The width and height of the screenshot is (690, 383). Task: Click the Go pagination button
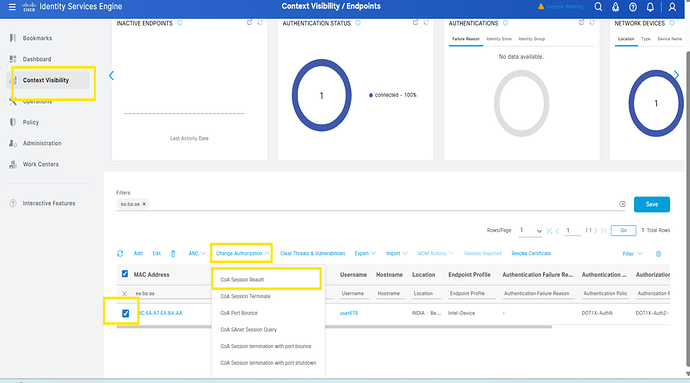tap(623, 230)
